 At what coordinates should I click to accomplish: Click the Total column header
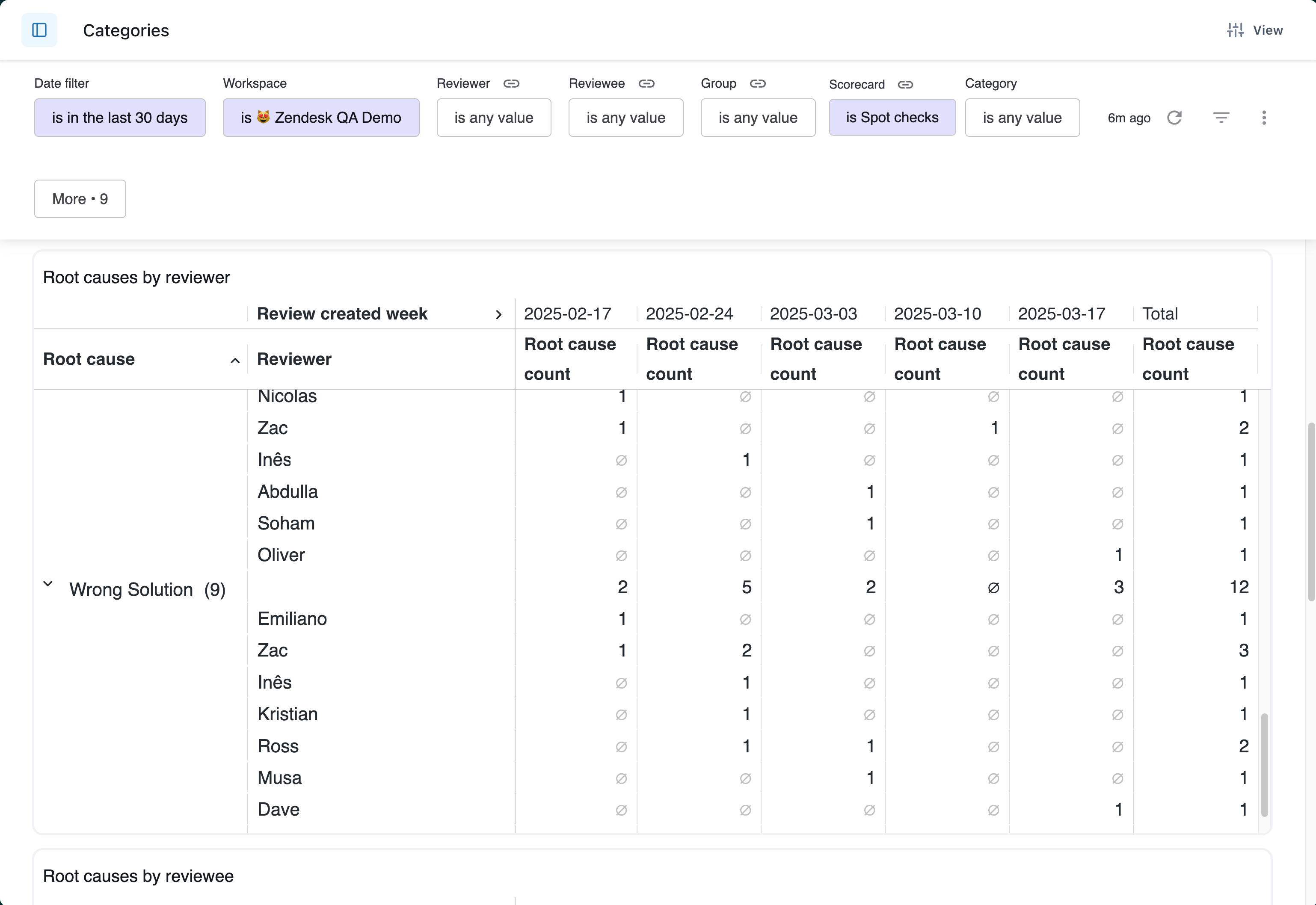click(x=1159, y=313)
